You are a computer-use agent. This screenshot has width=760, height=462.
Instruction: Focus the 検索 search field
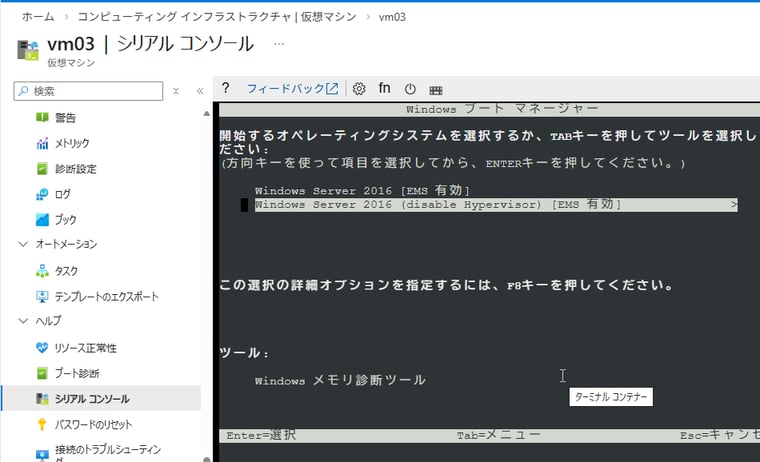click(x=88, y=91)
